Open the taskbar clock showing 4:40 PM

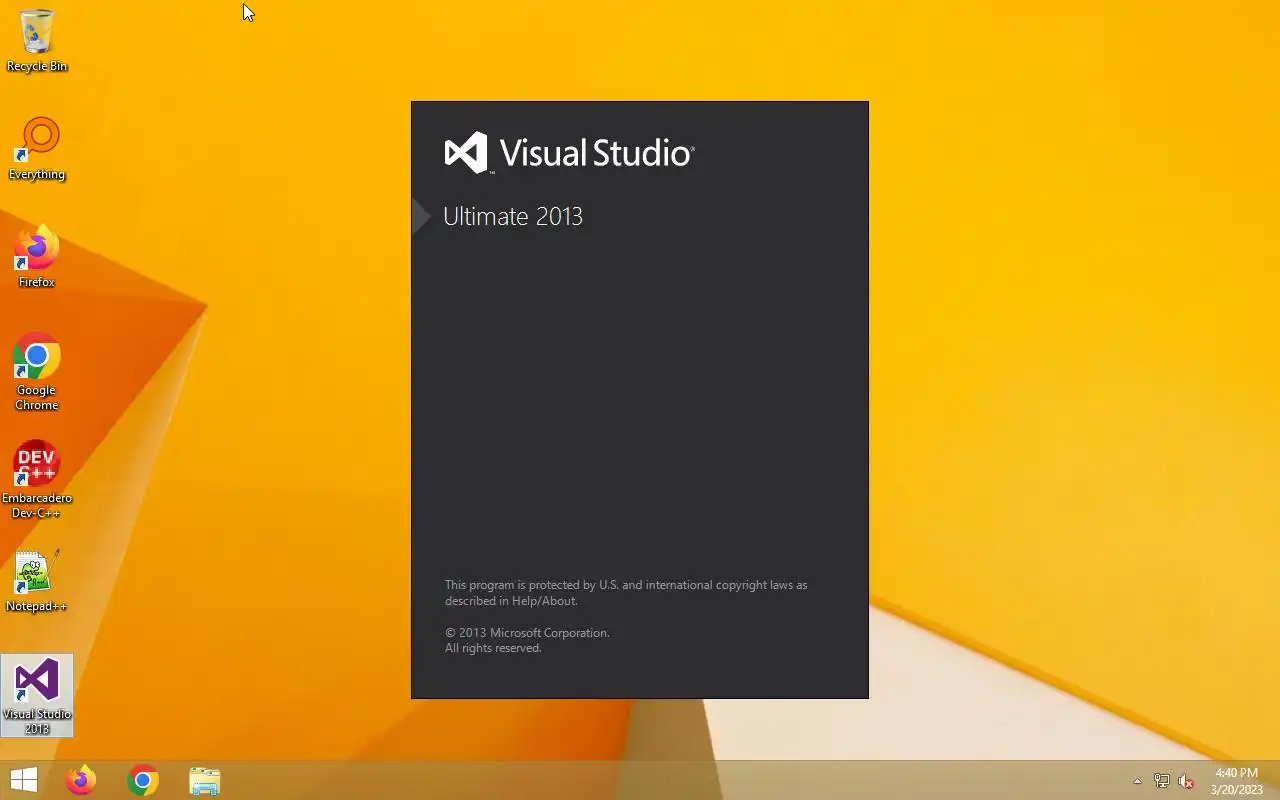(x=1236, y=781)
